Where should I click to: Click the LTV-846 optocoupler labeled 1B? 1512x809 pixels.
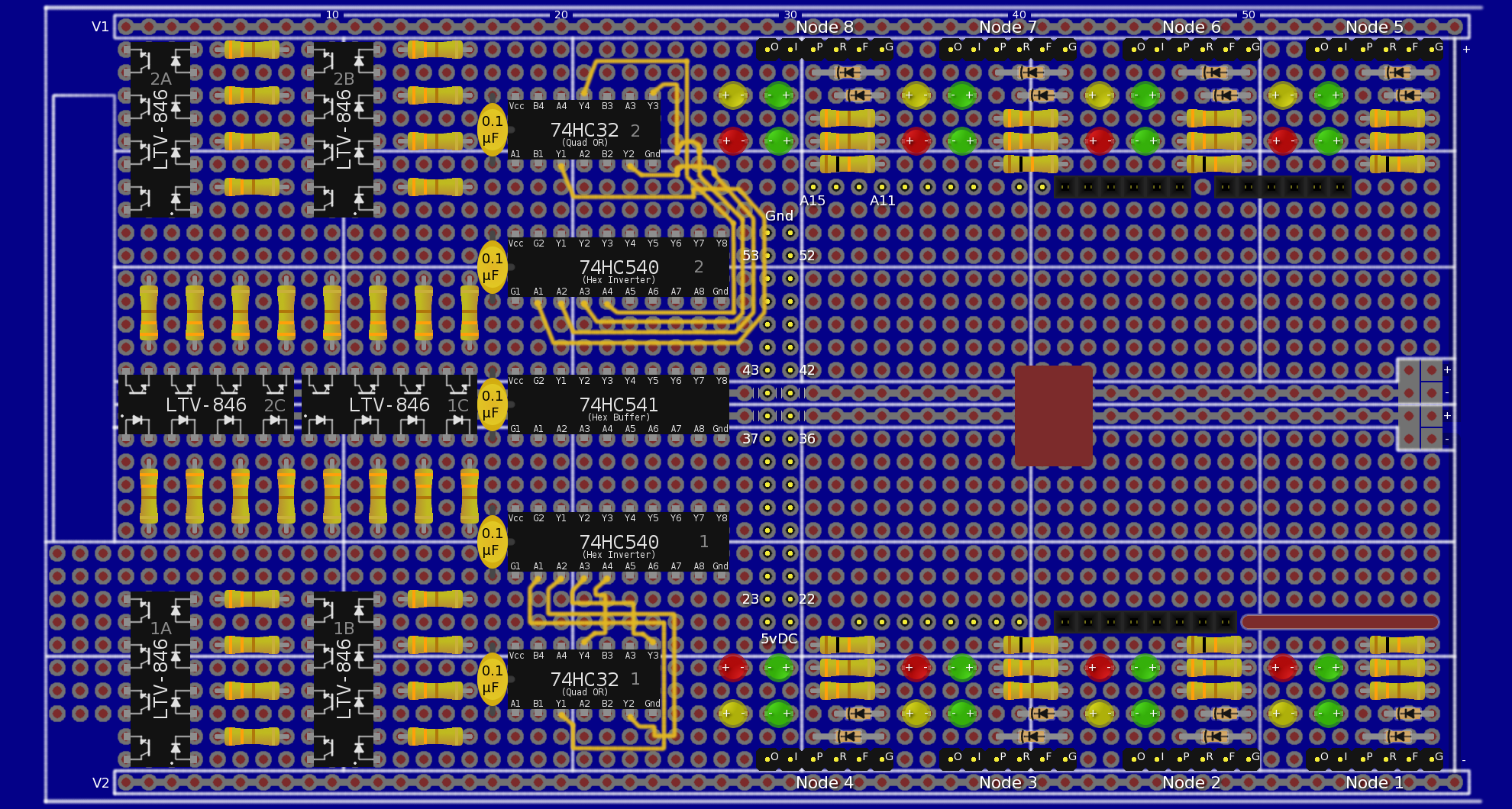coord(344,679)
